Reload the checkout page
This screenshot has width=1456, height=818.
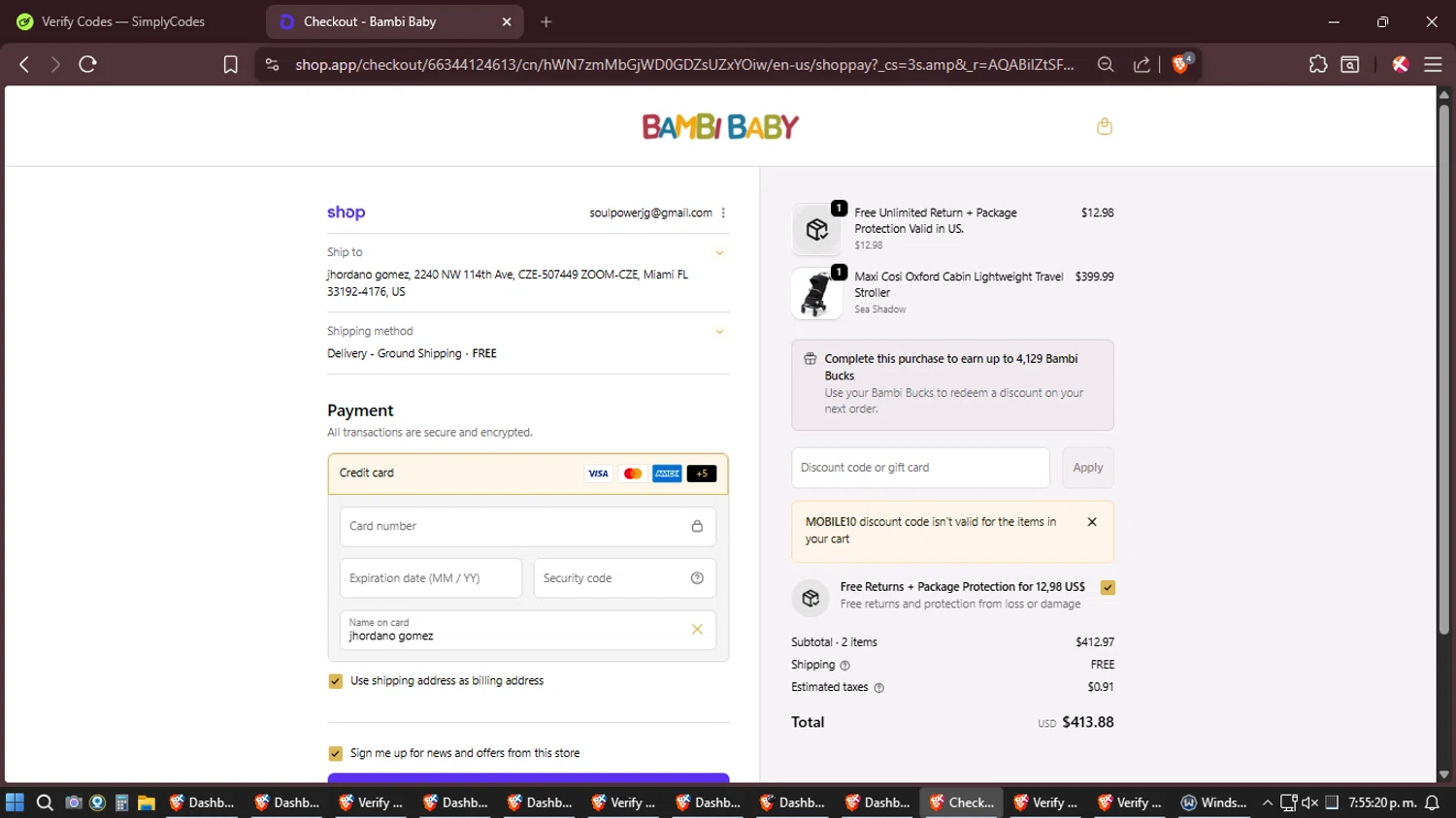(x=87, y=64)
